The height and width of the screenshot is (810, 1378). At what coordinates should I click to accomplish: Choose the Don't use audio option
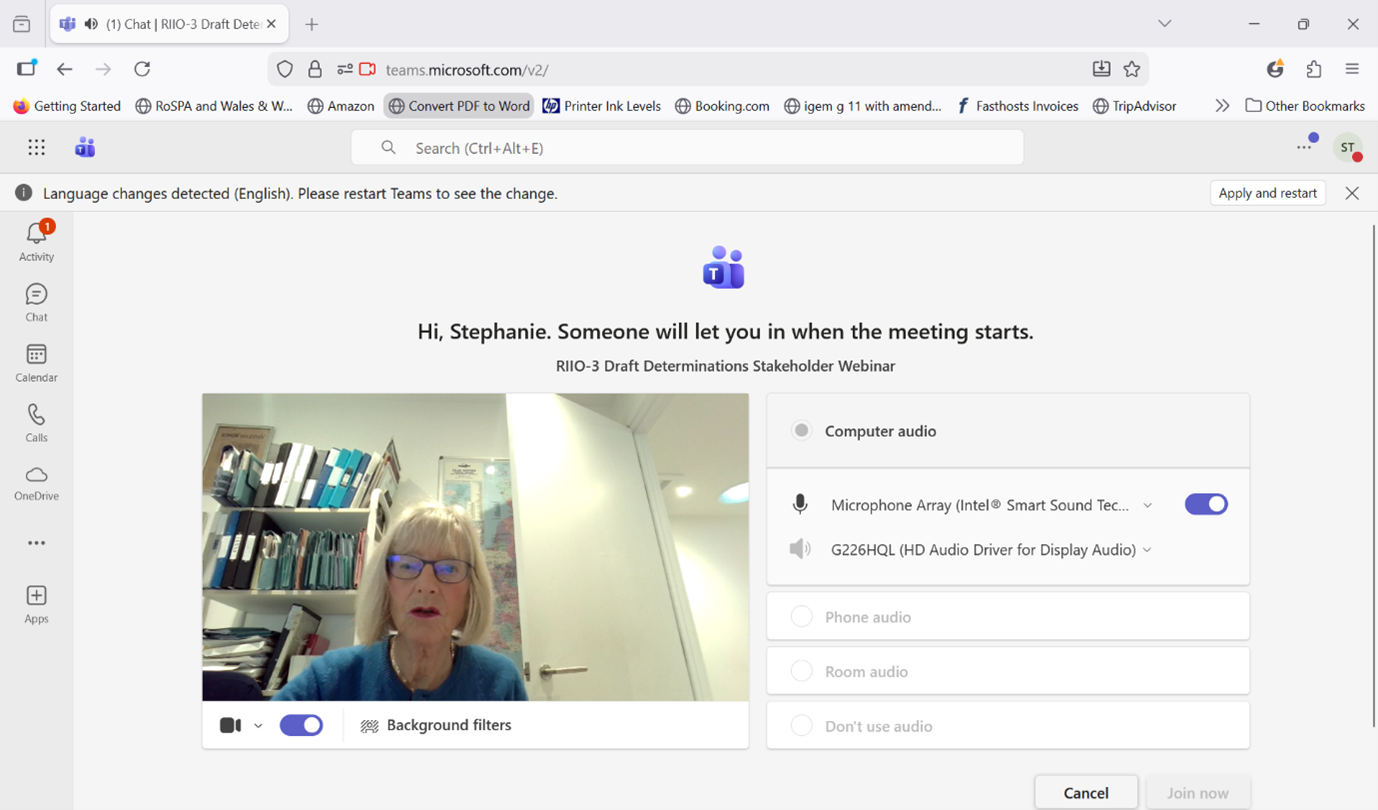click(802, 726)
